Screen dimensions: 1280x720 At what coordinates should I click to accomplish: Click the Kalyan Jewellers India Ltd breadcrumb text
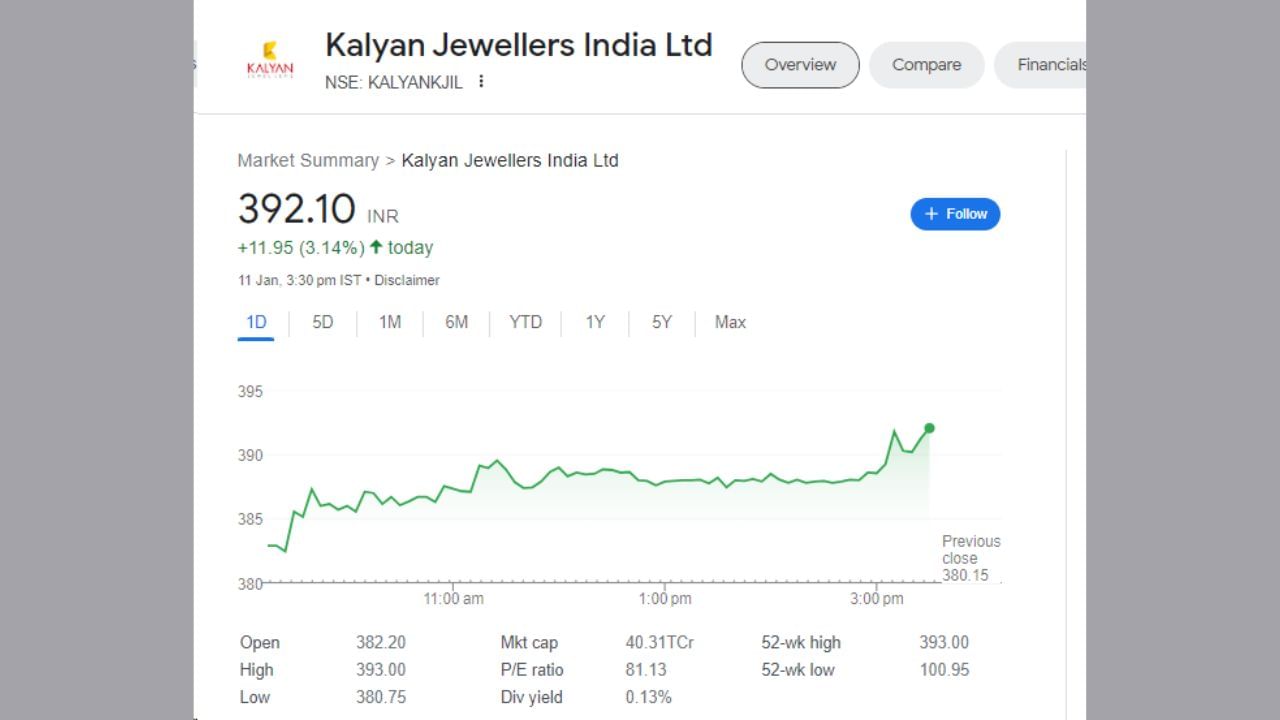pyautogui.click(x=510, y=160)
